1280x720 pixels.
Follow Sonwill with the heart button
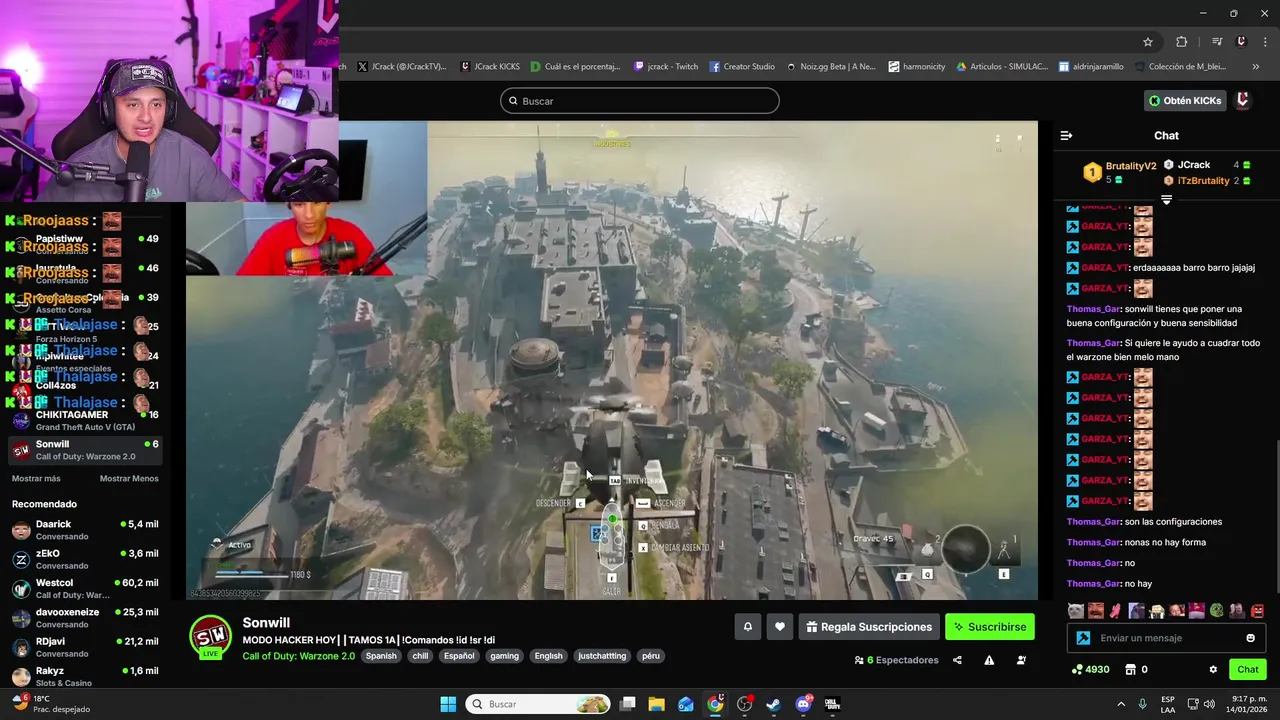780,627
